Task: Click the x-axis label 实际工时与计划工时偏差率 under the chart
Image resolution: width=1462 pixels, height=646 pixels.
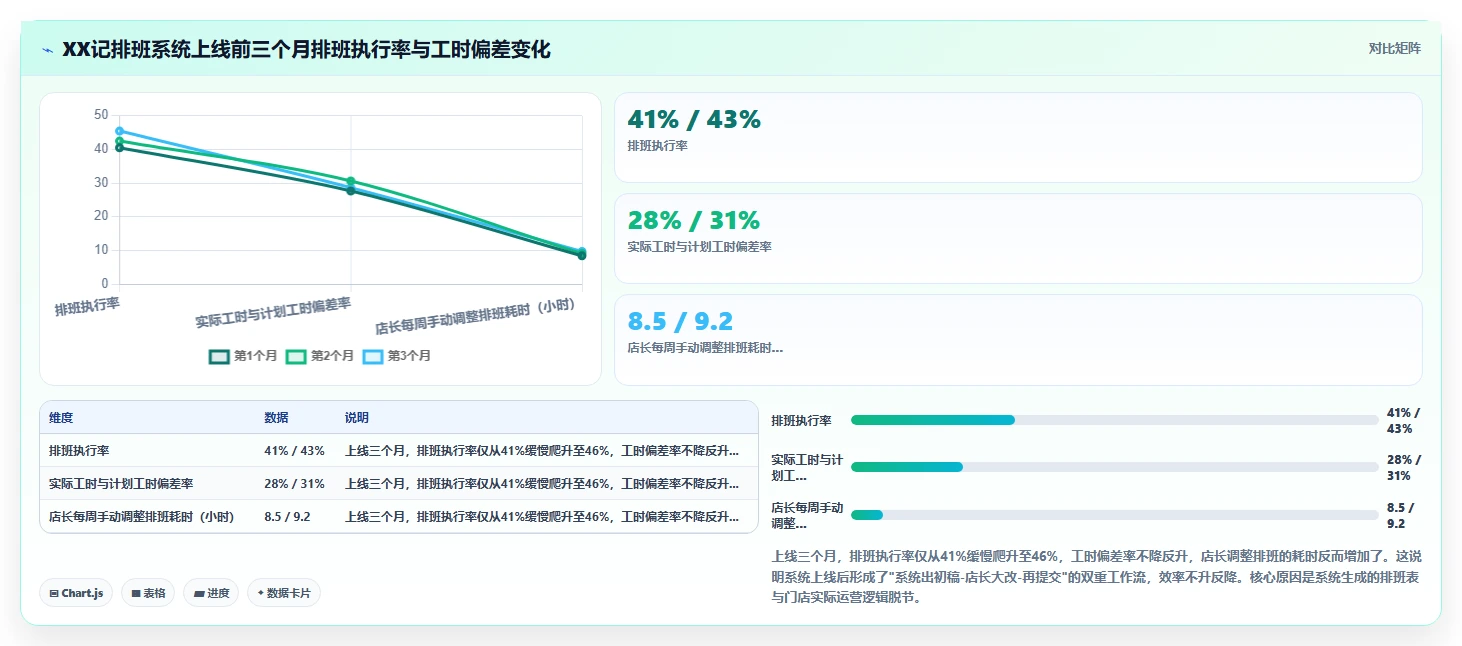Action: (273, 312)
